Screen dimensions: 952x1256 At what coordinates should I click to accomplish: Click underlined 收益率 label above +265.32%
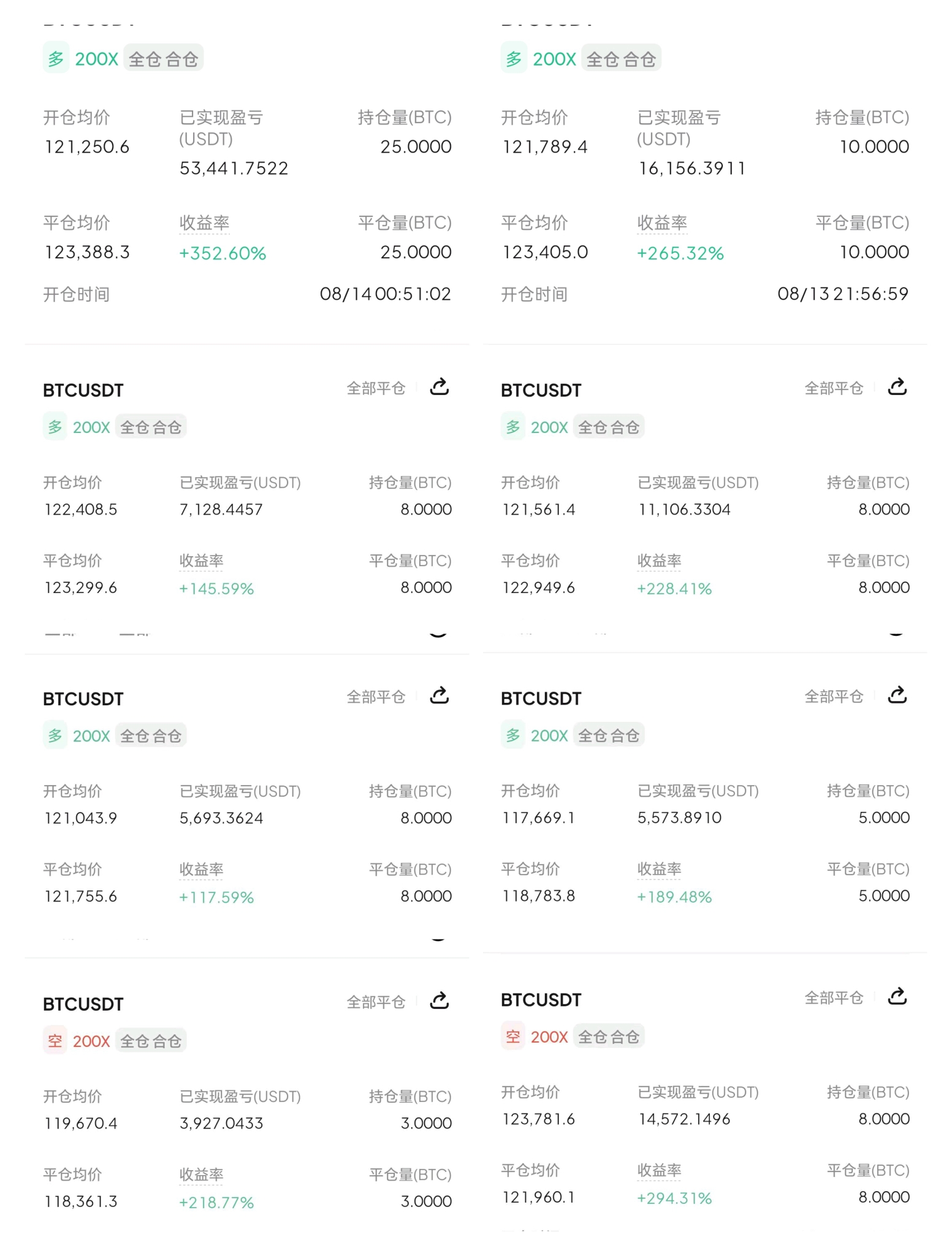tap(662, 223)
